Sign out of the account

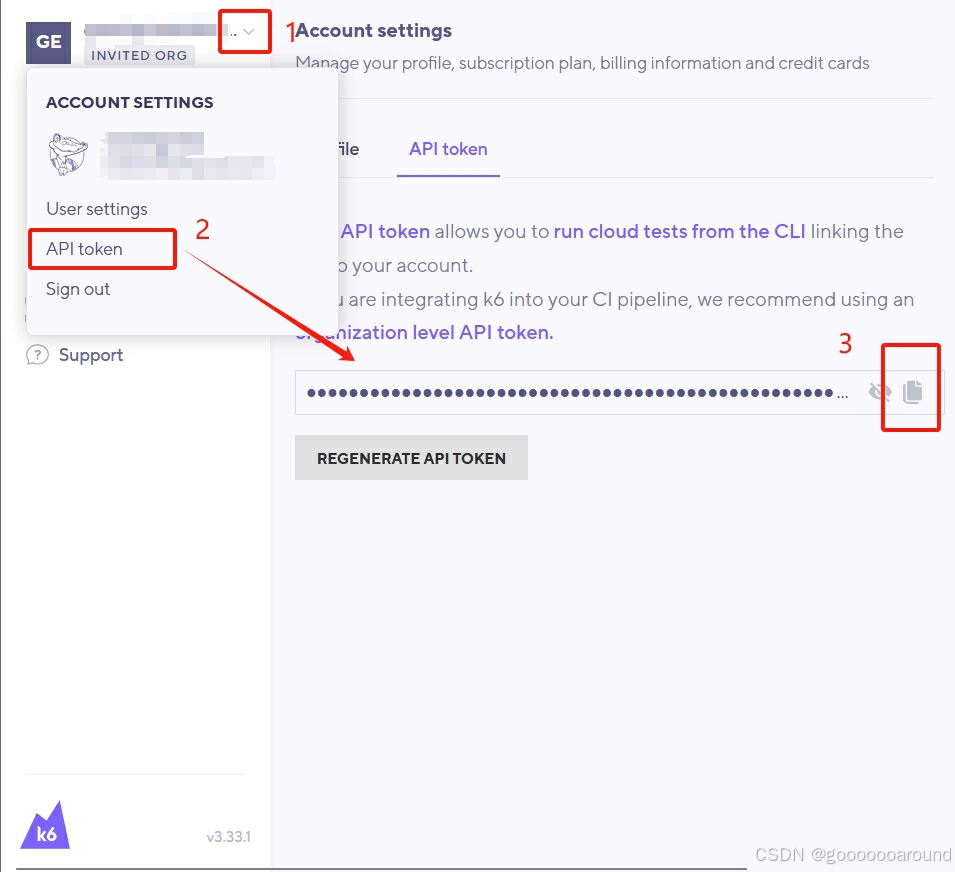(78, 289)
